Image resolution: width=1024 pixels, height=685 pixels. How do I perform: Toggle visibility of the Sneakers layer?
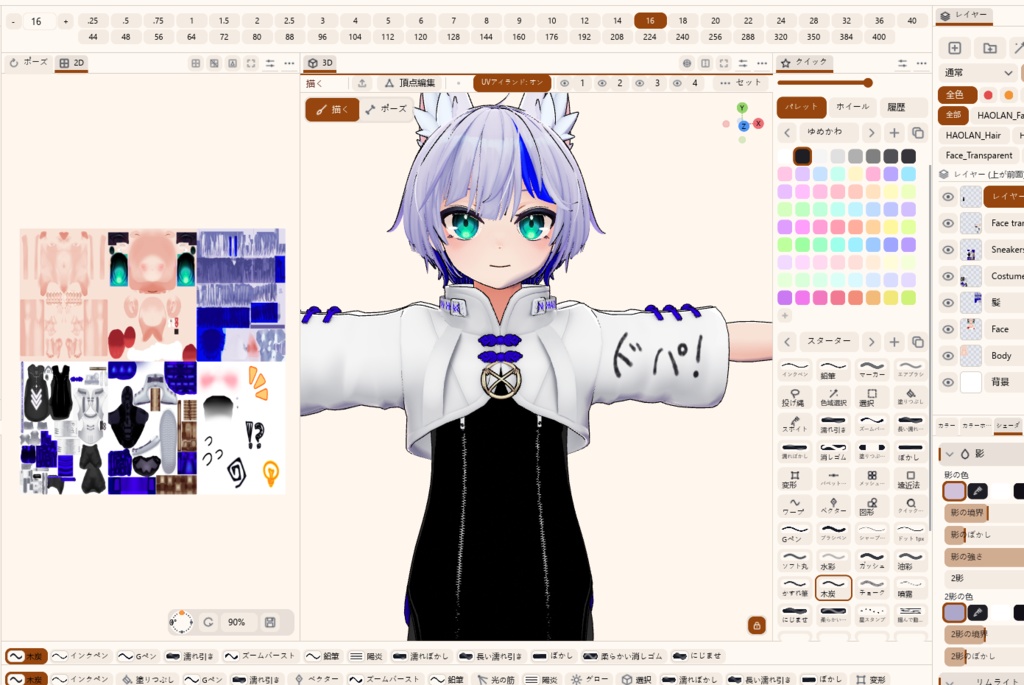[948, 249]
